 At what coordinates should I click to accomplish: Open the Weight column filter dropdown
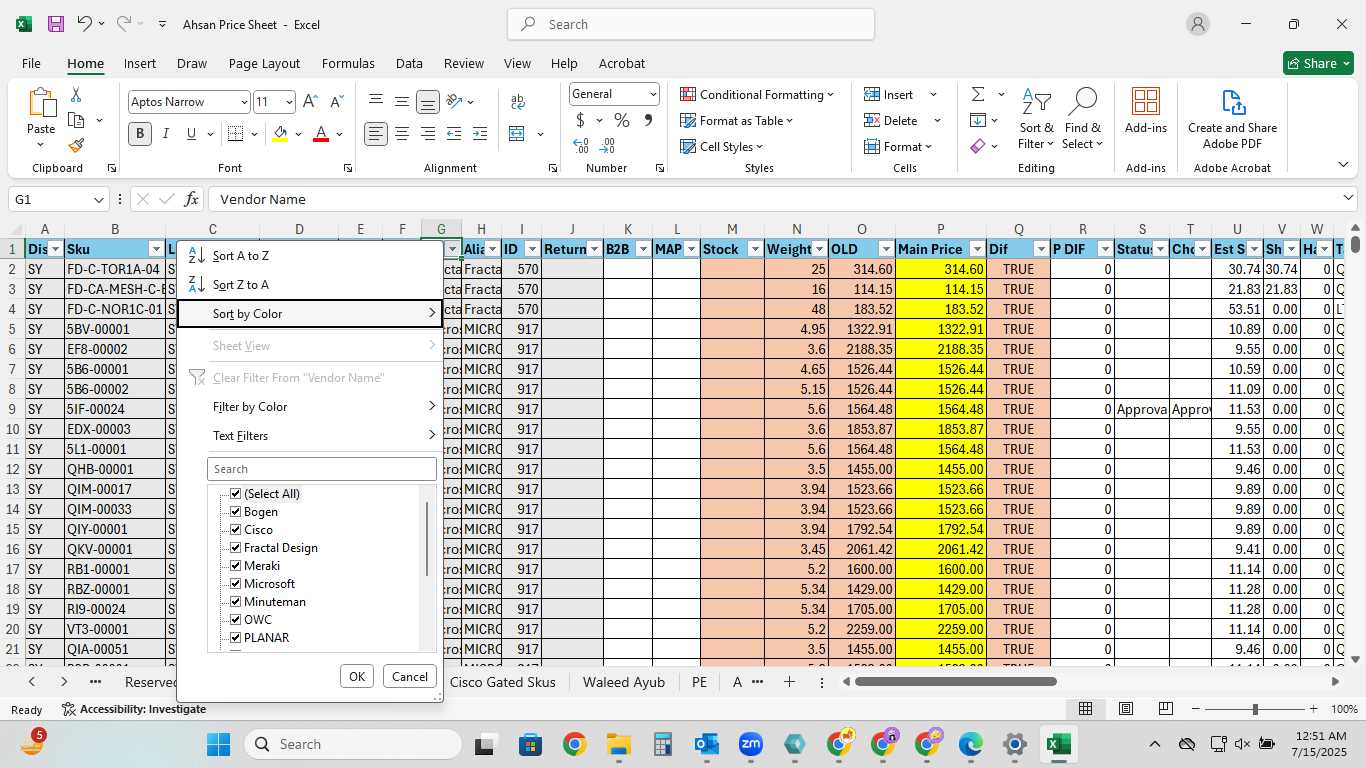[820, 249]
